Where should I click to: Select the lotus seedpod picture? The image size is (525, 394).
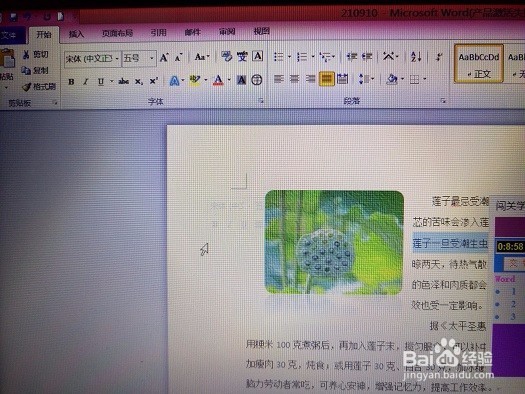coord(334,242)
